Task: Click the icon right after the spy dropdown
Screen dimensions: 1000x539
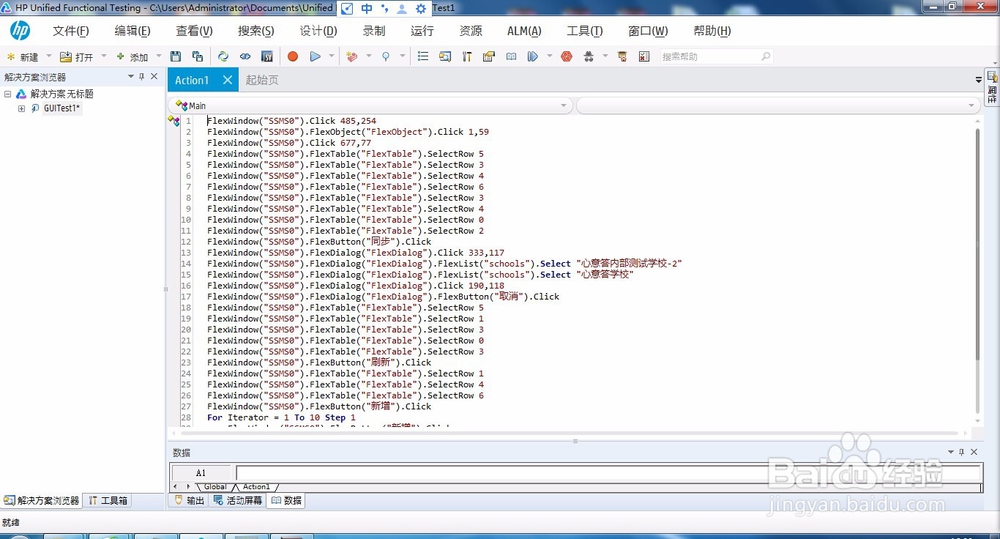Action: click(622, 57)
